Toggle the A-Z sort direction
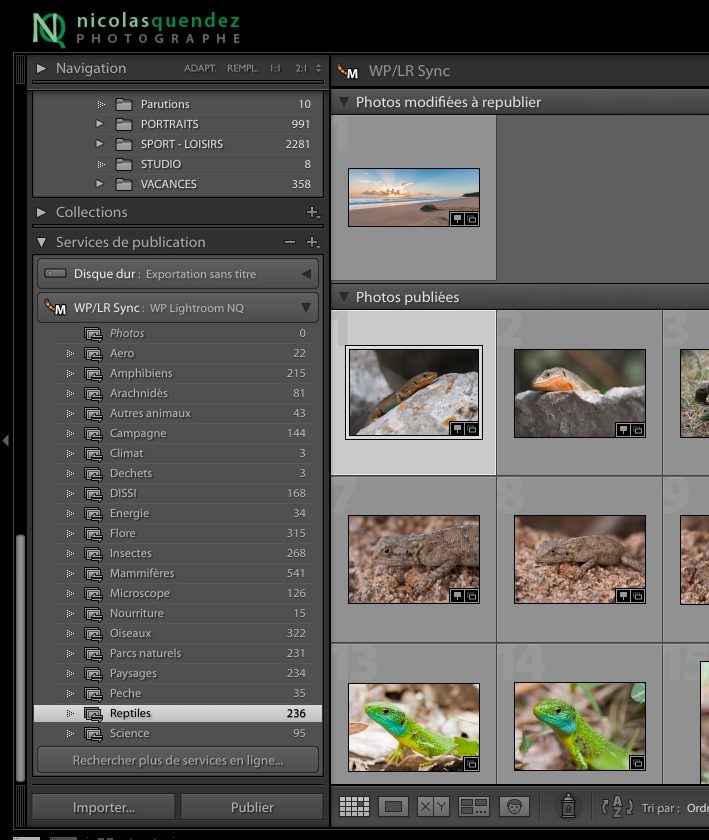This screenshot has height=840, width=709. coord(618,807)
